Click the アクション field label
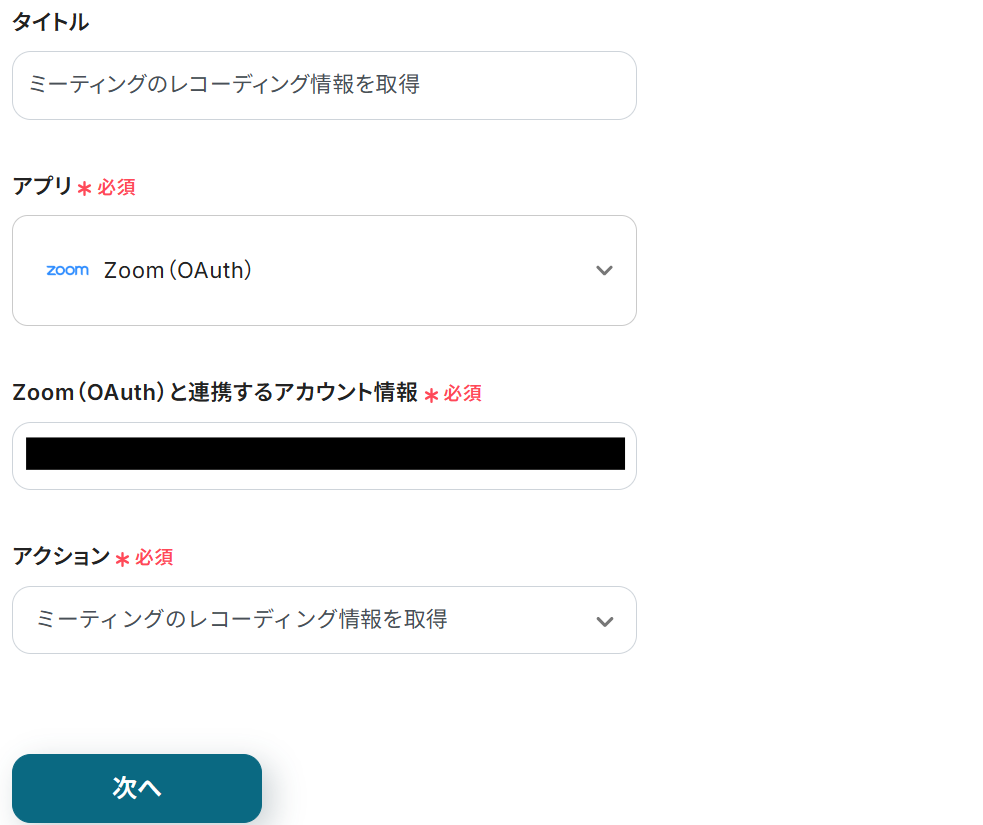Viewport: 983px width, 825px height. pos(61,557)
